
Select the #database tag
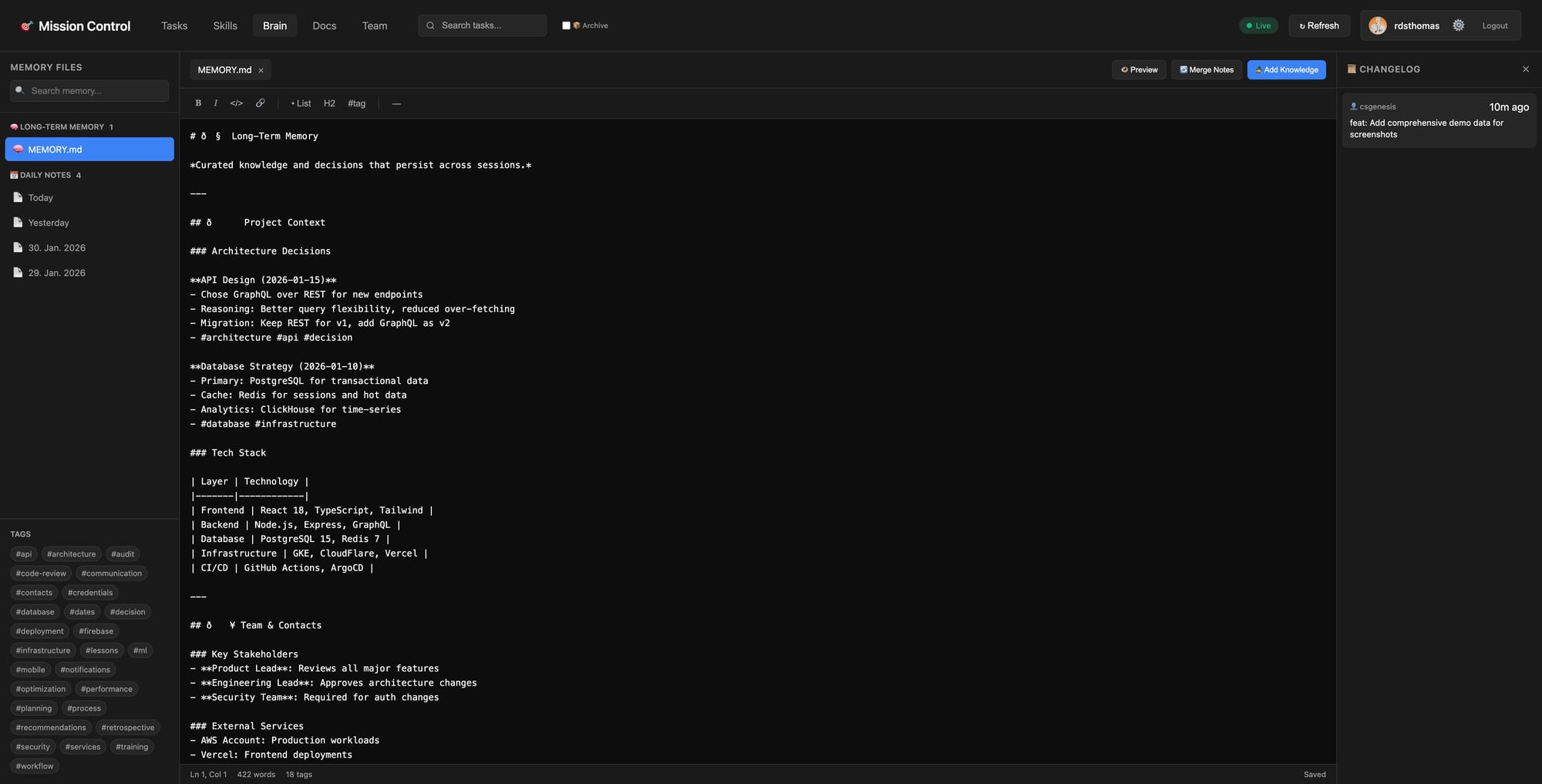click(x=35, y=611)
